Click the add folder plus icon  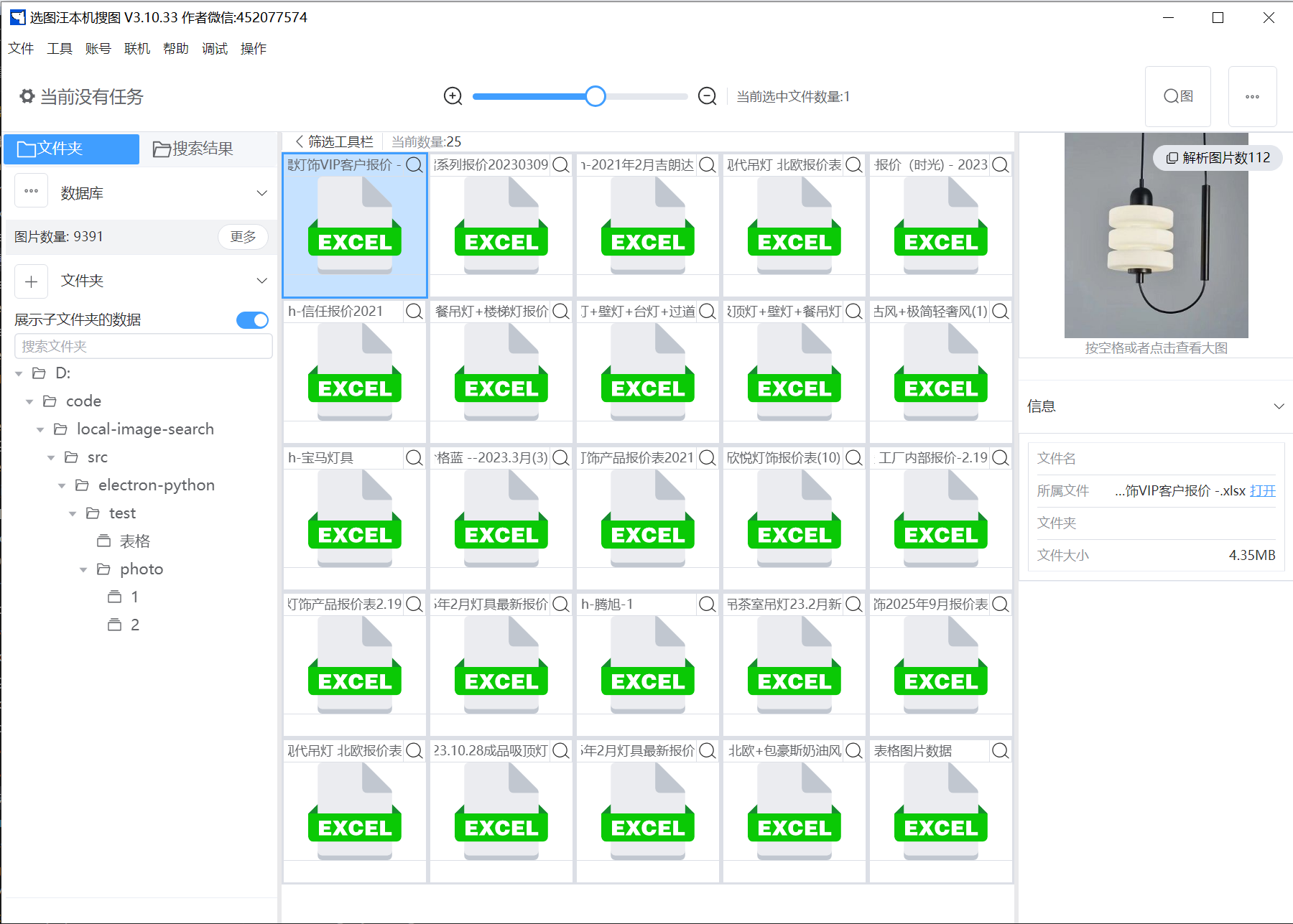pyautogui.click(x=31, y=281)
